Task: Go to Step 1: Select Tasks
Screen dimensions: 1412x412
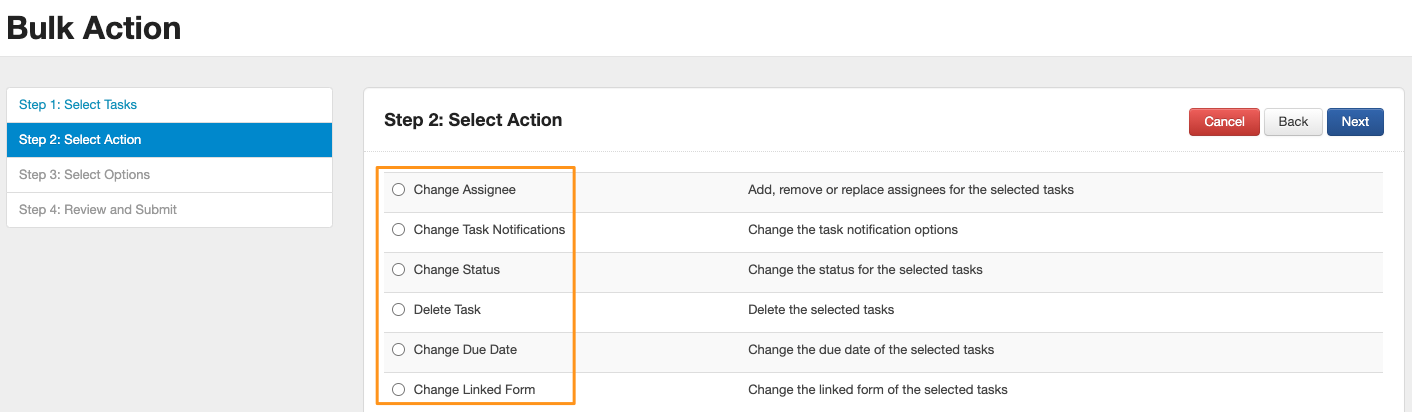Action: [78, 105]
